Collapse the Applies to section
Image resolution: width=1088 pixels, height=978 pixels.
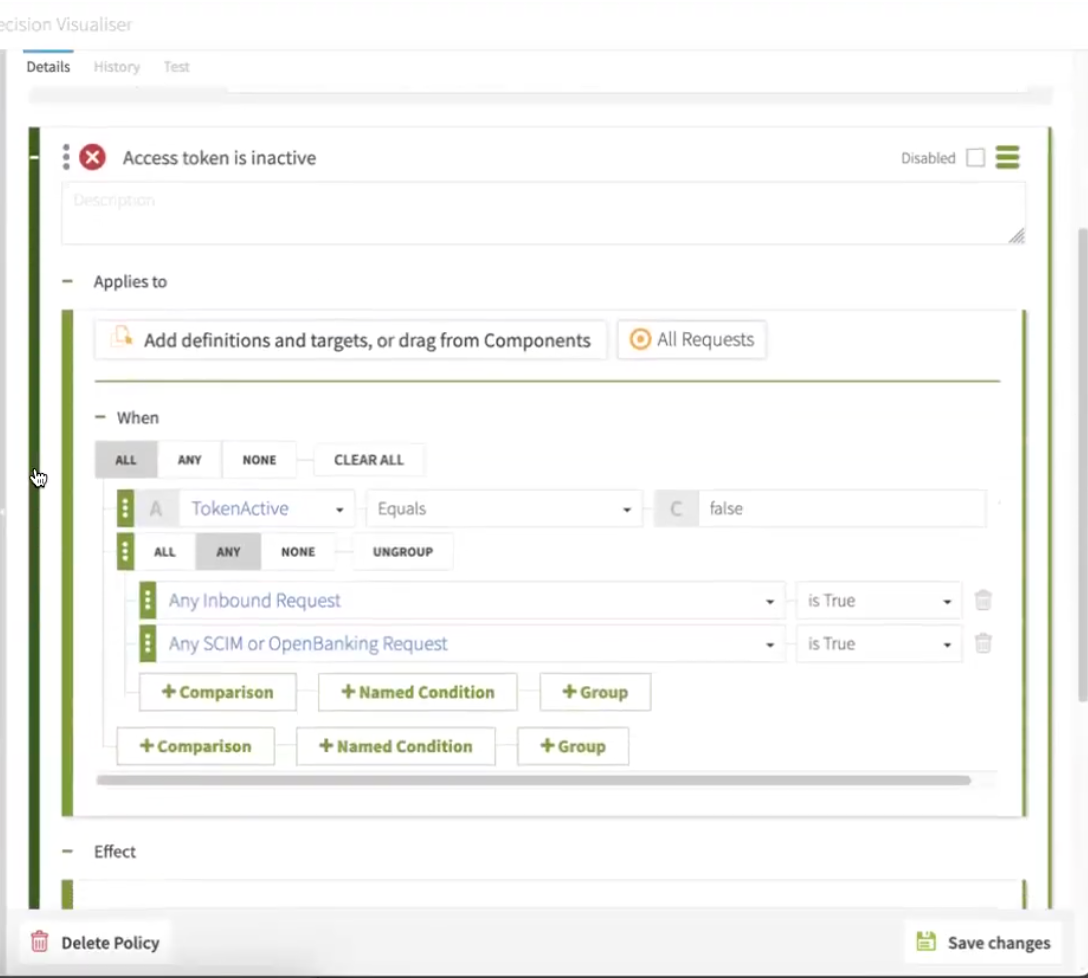coord(68,282)
